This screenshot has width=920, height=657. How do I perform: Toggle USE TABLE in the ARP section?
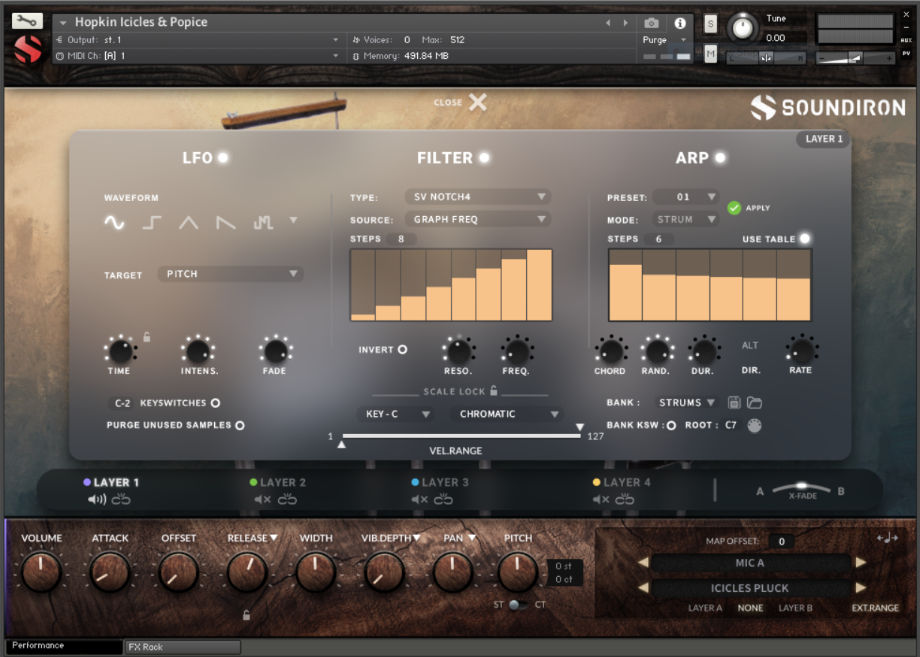click(804, 239)
